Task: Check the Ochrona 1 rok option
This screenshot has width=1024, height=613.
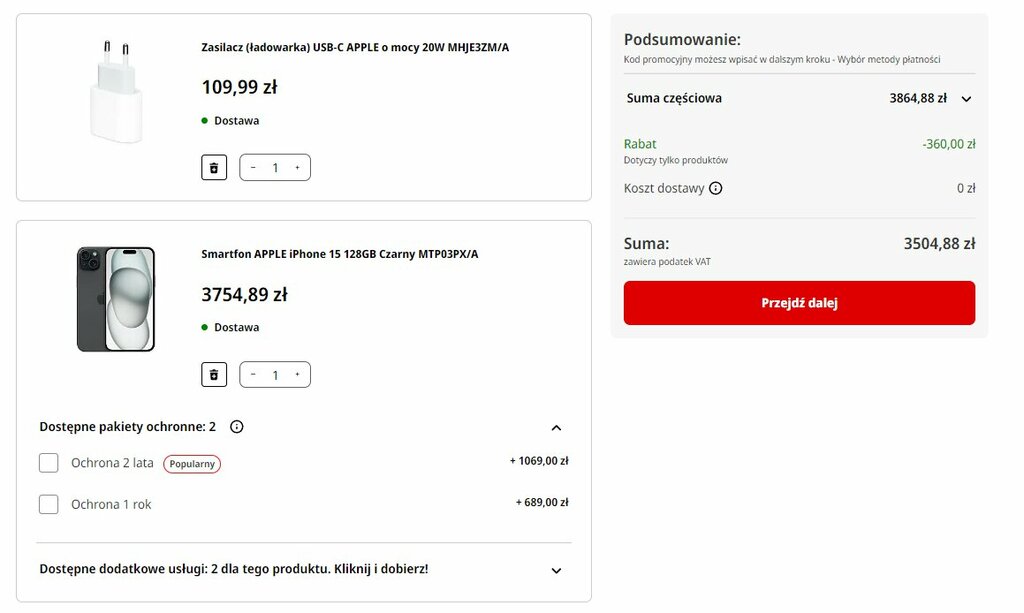Action: click(x=48, y=504)
